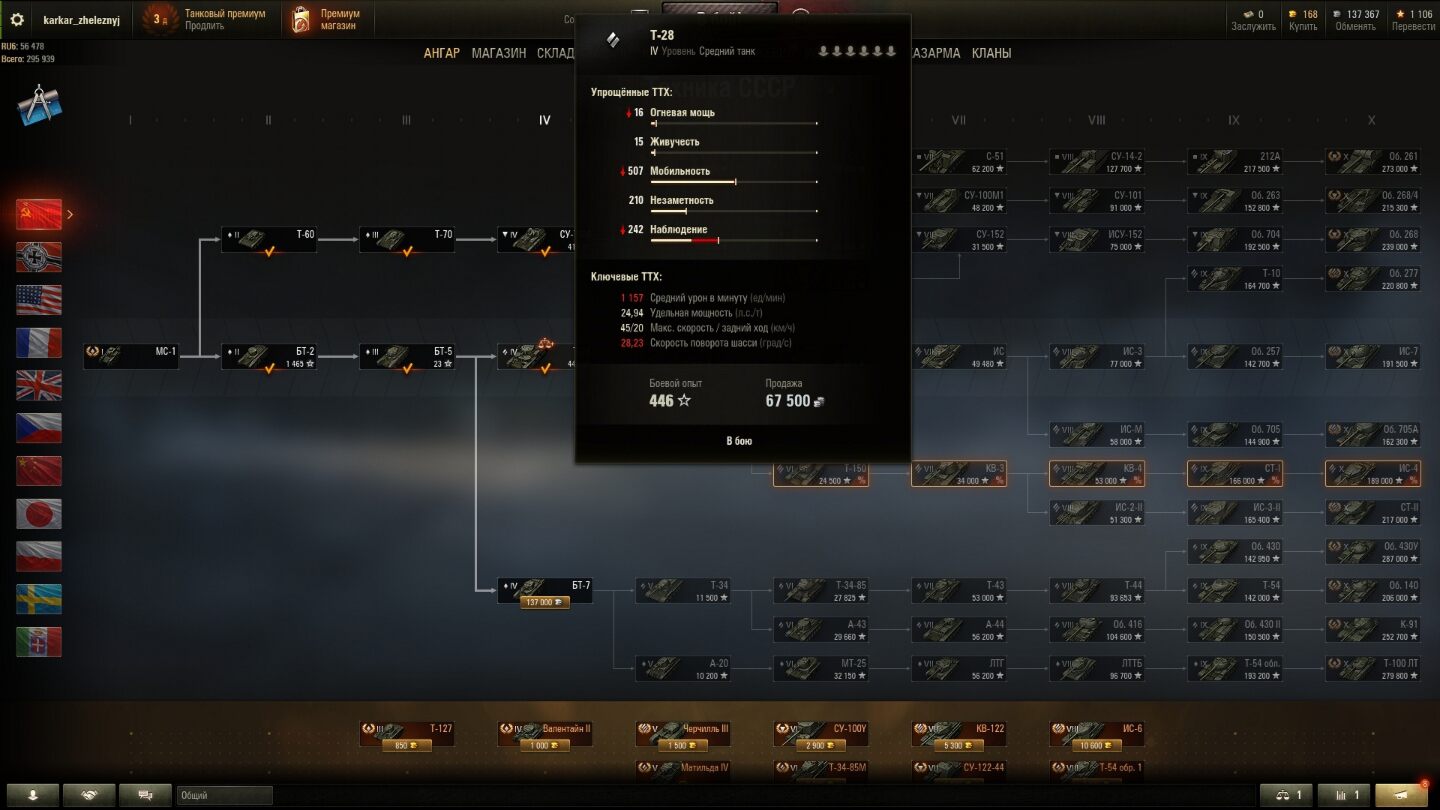1440x810 pixels.
Task: Select the Sweden flag nation
Action: click(38, 599)
